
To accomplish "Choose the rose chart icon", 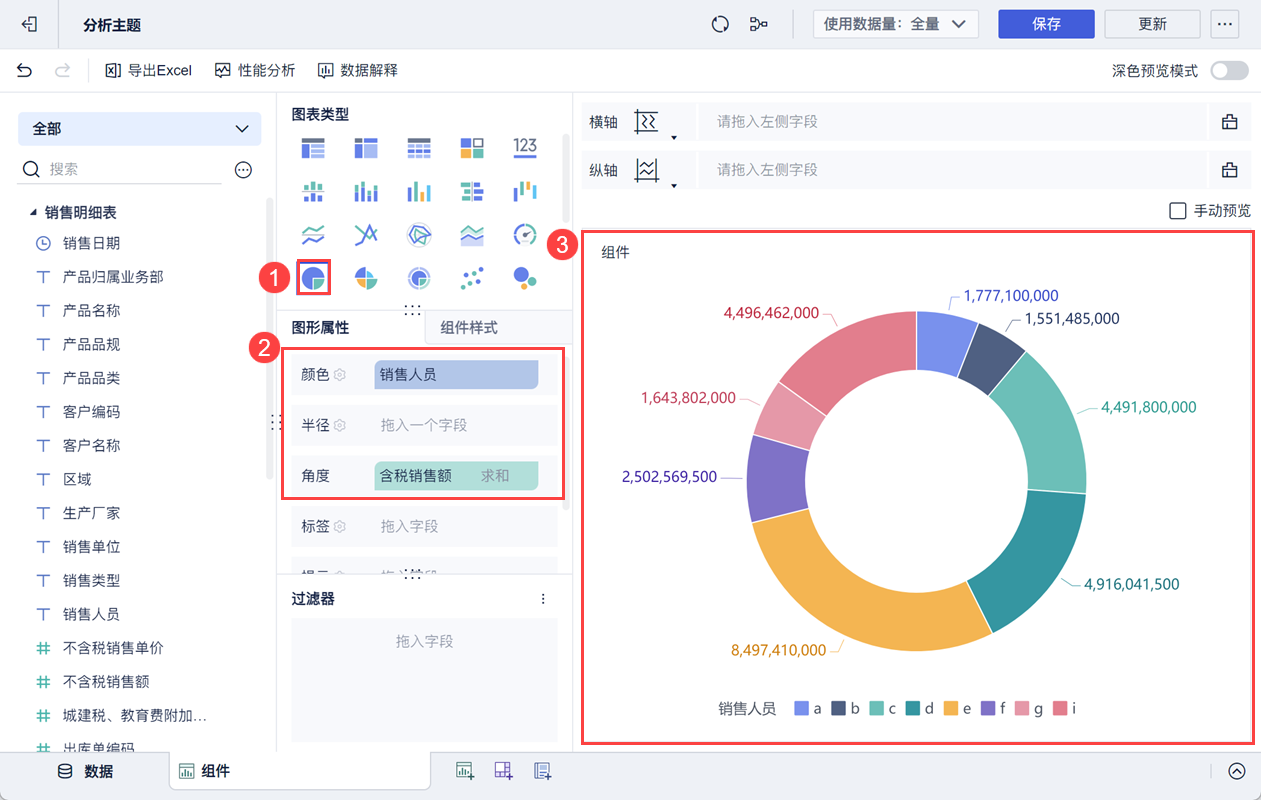I will 366,278.
